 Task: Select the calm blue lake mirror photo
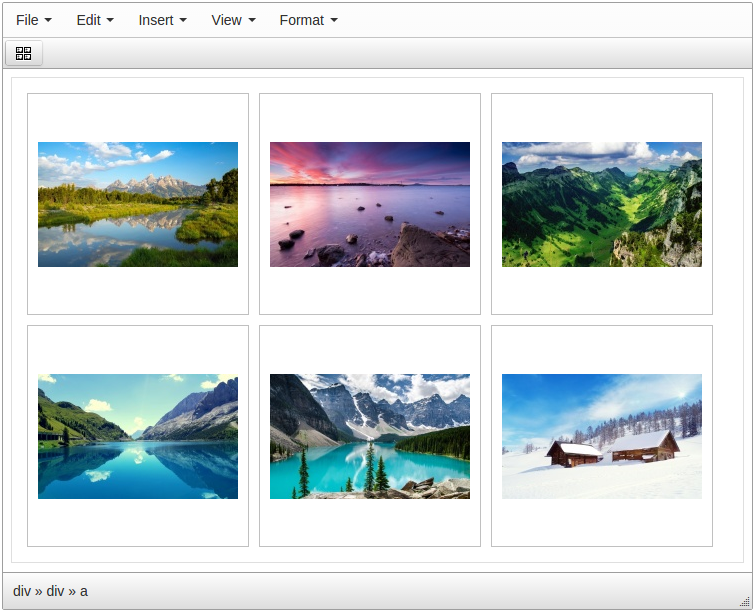point(138,436)
